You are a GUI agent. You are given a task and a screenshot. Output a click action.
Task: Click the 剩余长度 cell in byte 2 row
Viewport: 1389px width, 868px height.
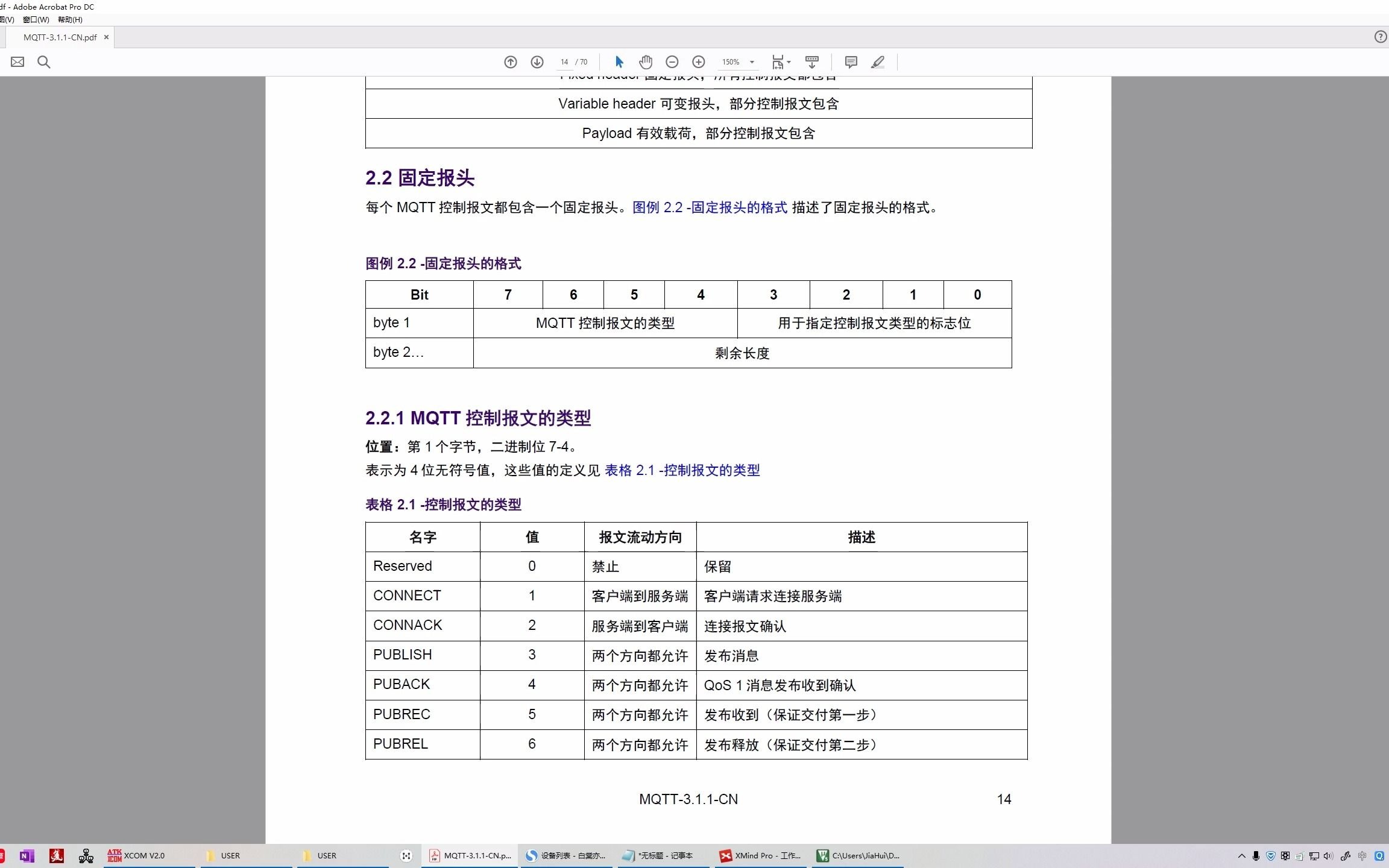coord(742,353)
